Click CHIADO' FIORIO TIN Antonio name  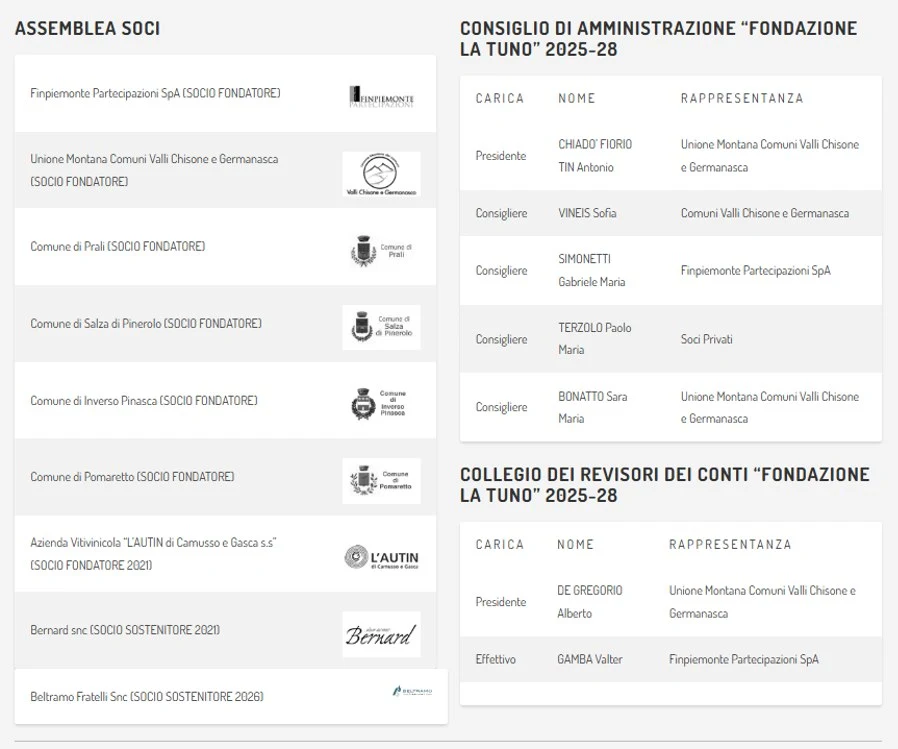pos(595,156)
